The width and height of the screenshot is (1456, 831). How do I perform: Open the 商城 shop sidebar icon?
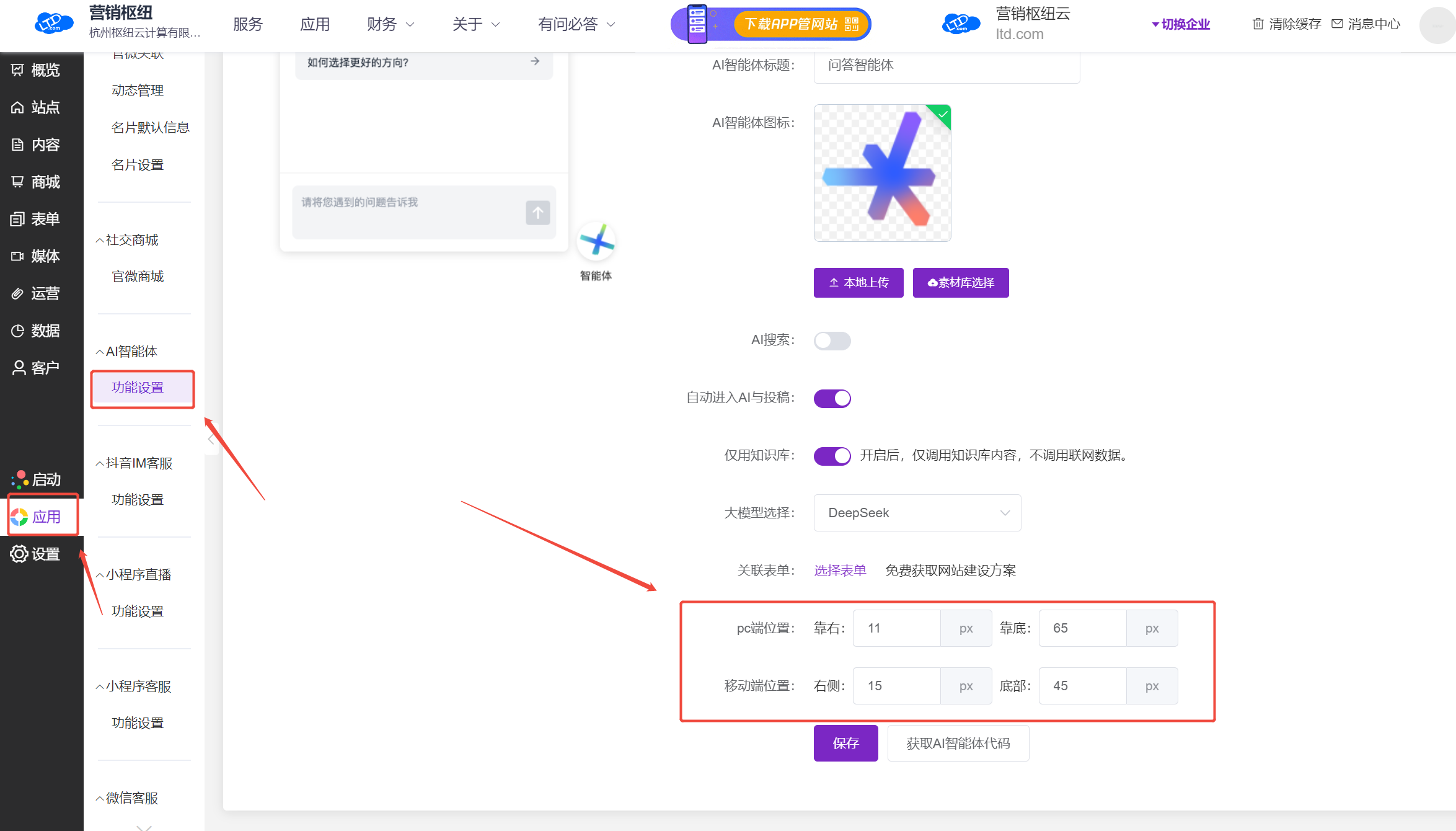(18, 182)
